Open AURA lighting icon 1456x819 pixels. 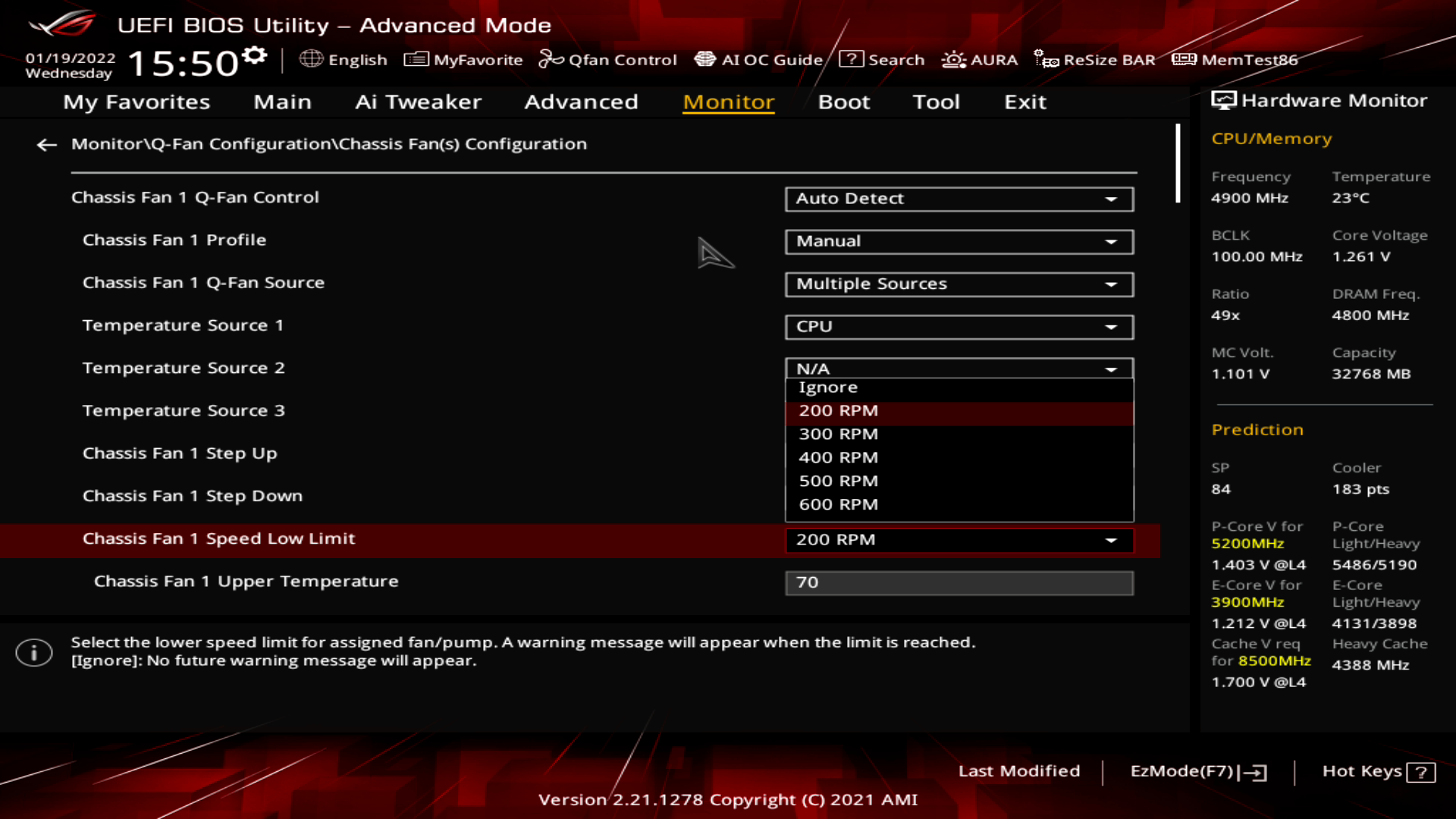tap(953, 59)
